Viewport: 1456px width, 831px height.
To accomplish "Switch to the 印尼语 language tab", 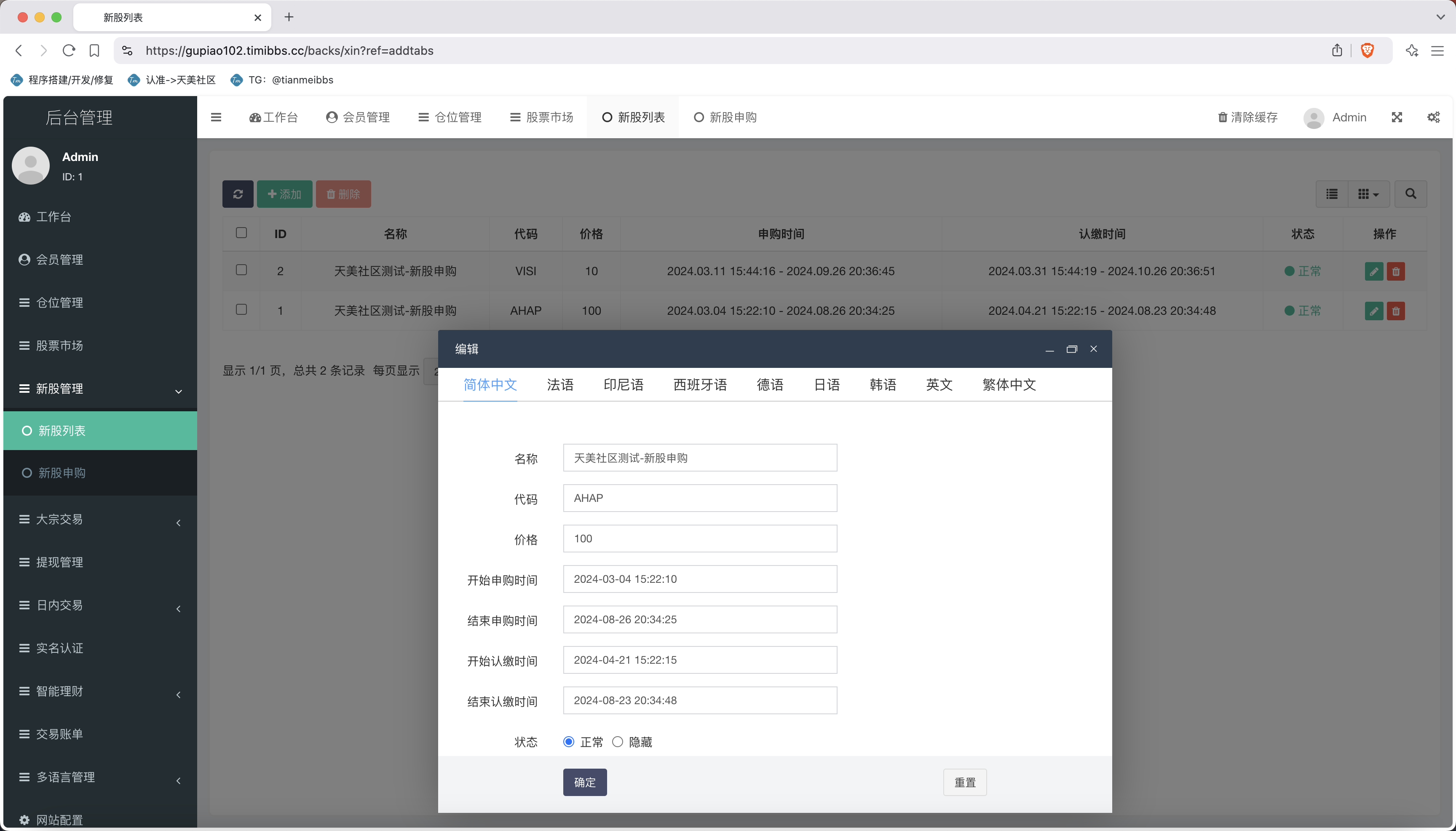I will click(x=624, y=385).
